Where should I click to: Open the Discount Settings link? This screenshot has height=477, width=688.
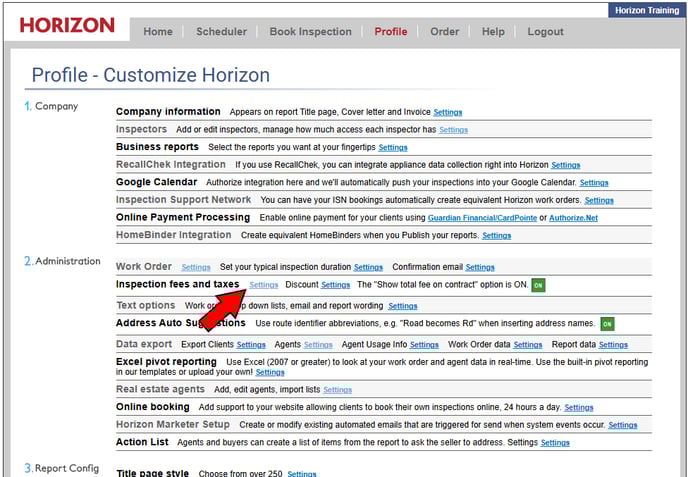point(335,286)
